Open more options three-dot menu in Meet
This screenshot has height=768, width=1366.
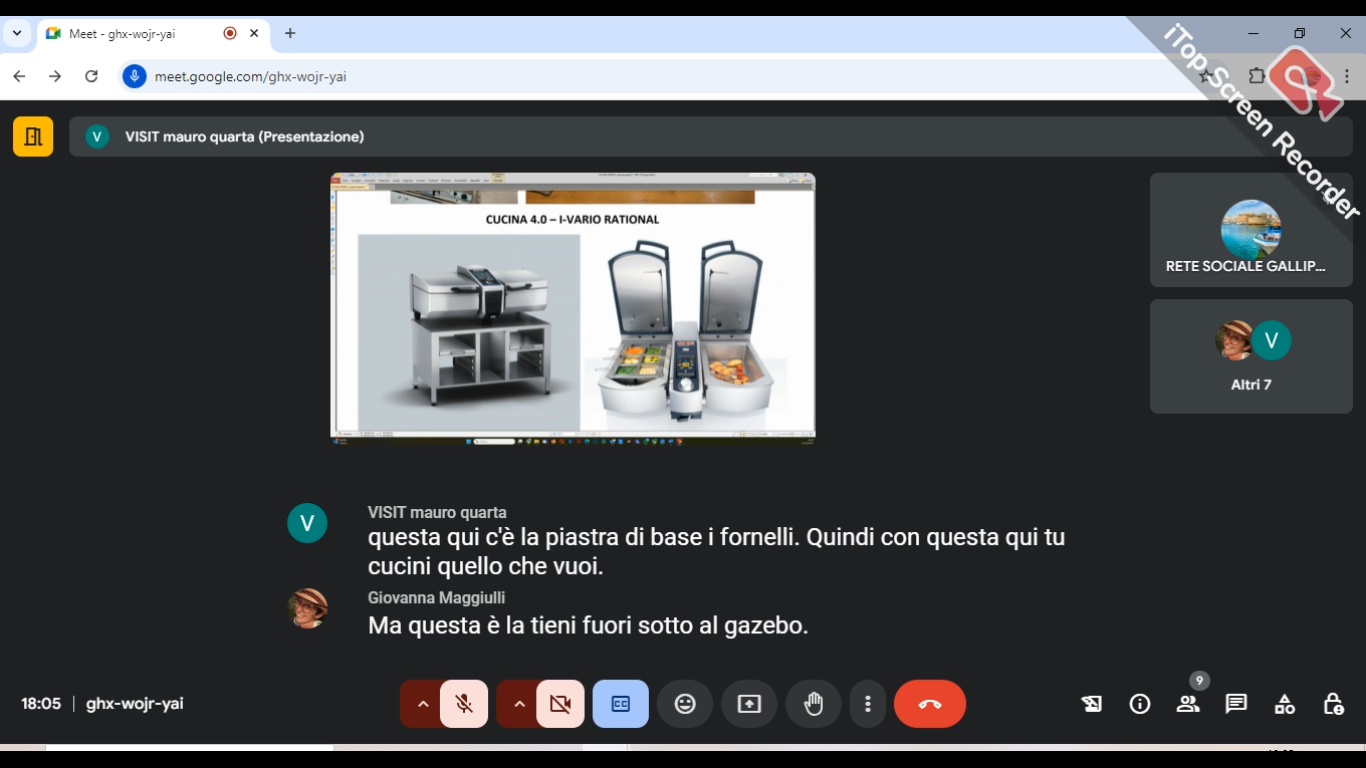coord(868,704)
